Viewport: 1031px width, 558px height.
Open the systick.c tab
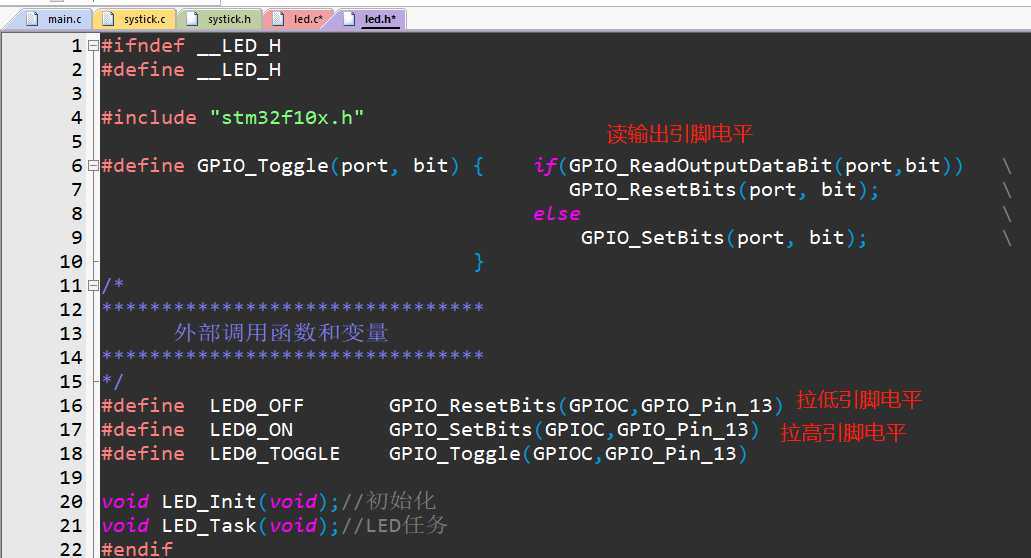[135, 19]
